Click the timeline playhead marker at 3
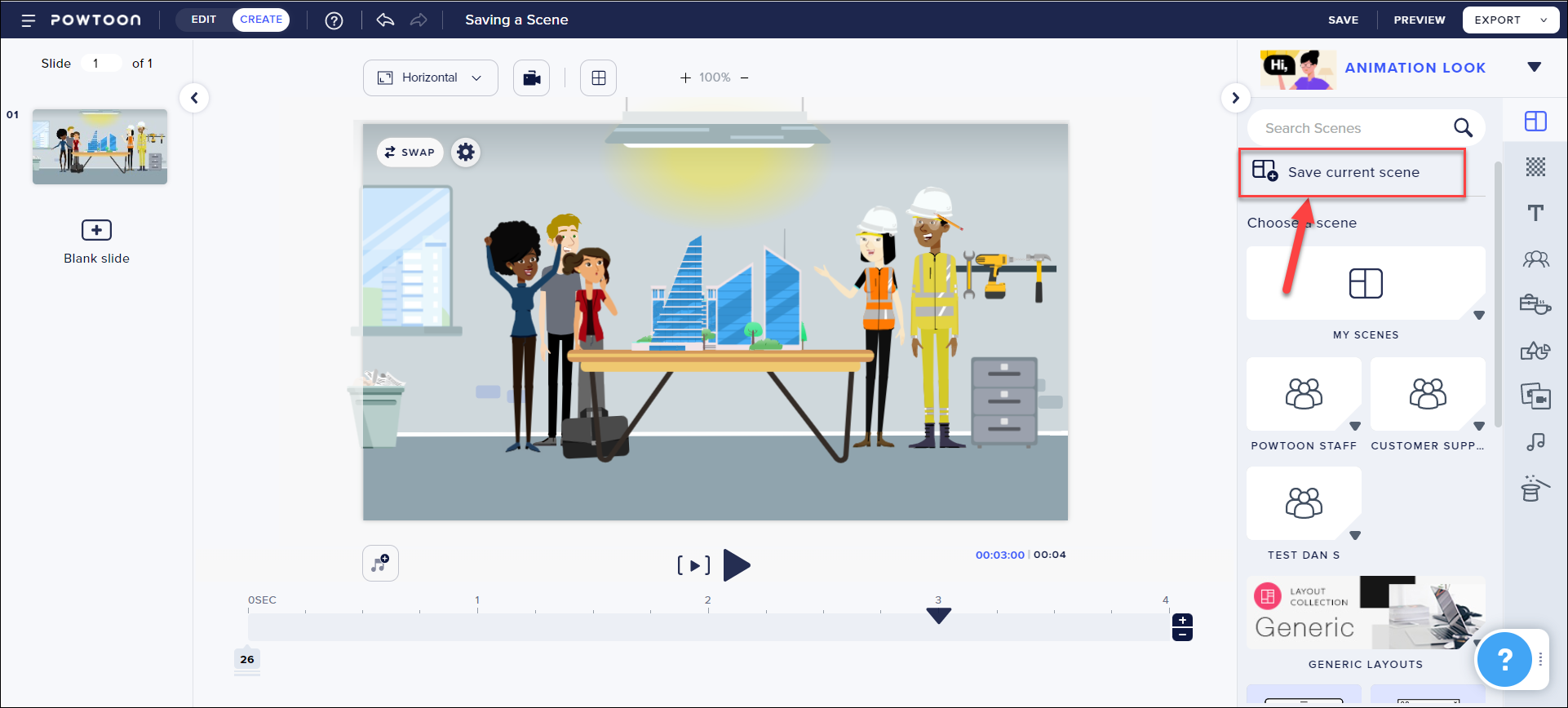The height and width of the screenshot is (708, 1568). (x=939, y=616)
